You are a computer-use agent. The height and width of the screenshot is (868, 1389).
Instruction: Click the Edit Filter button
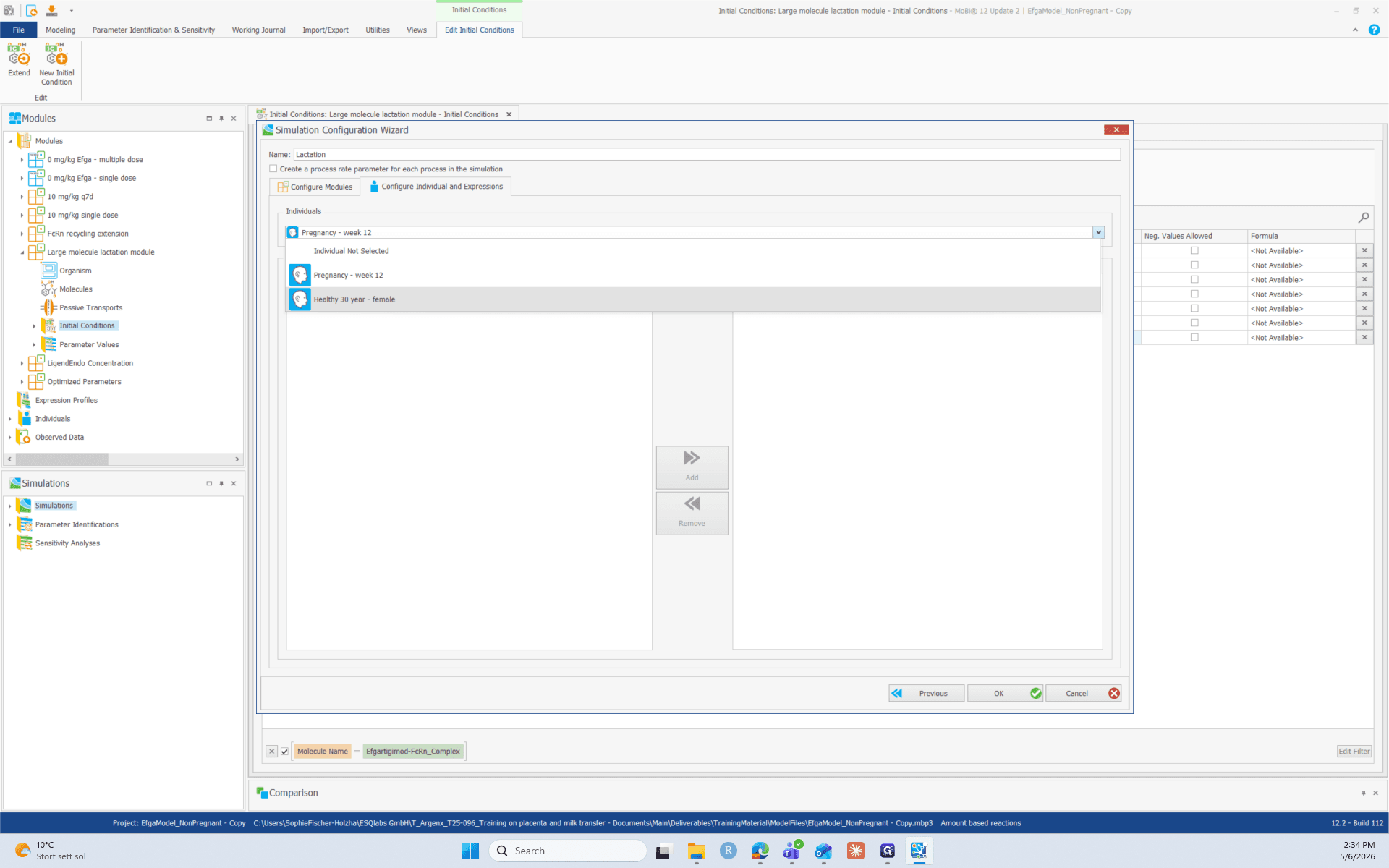click(1354, 752)
